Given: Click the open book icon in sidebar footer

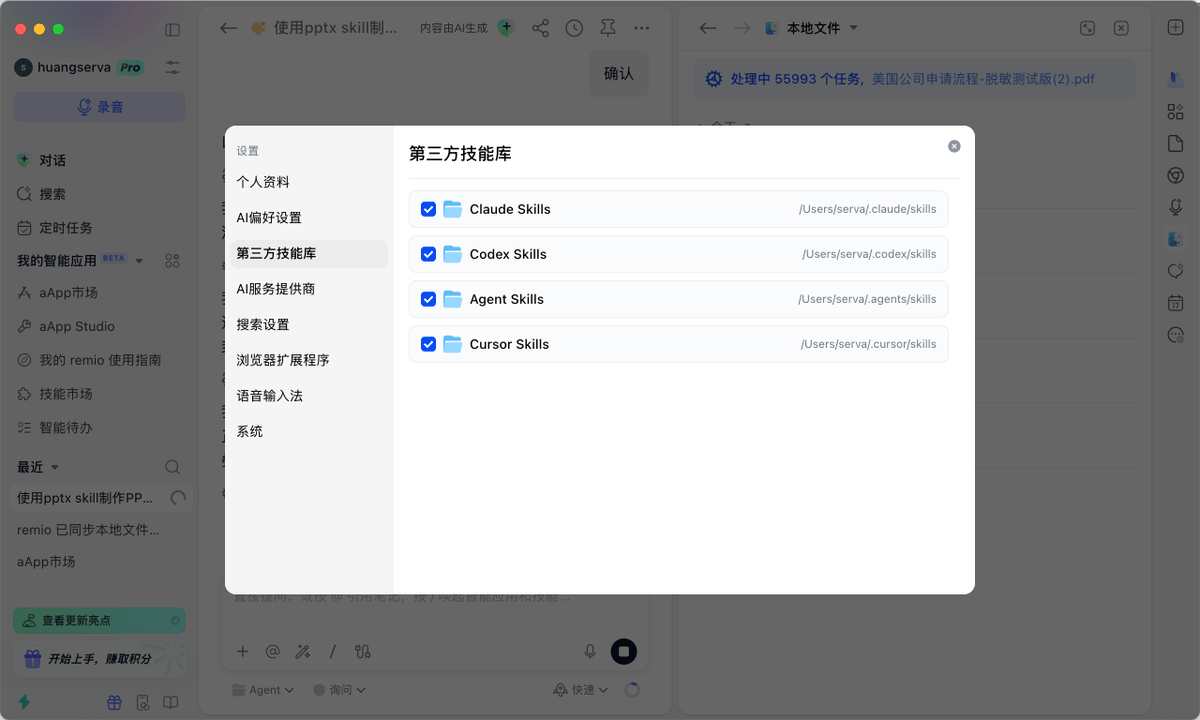Looking at the screenshot, I should tap(171, 702).
